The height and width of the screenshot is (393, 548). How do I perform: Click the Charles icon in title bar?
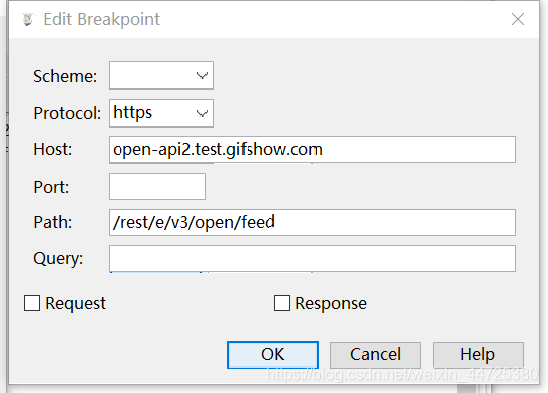[28, 19]
